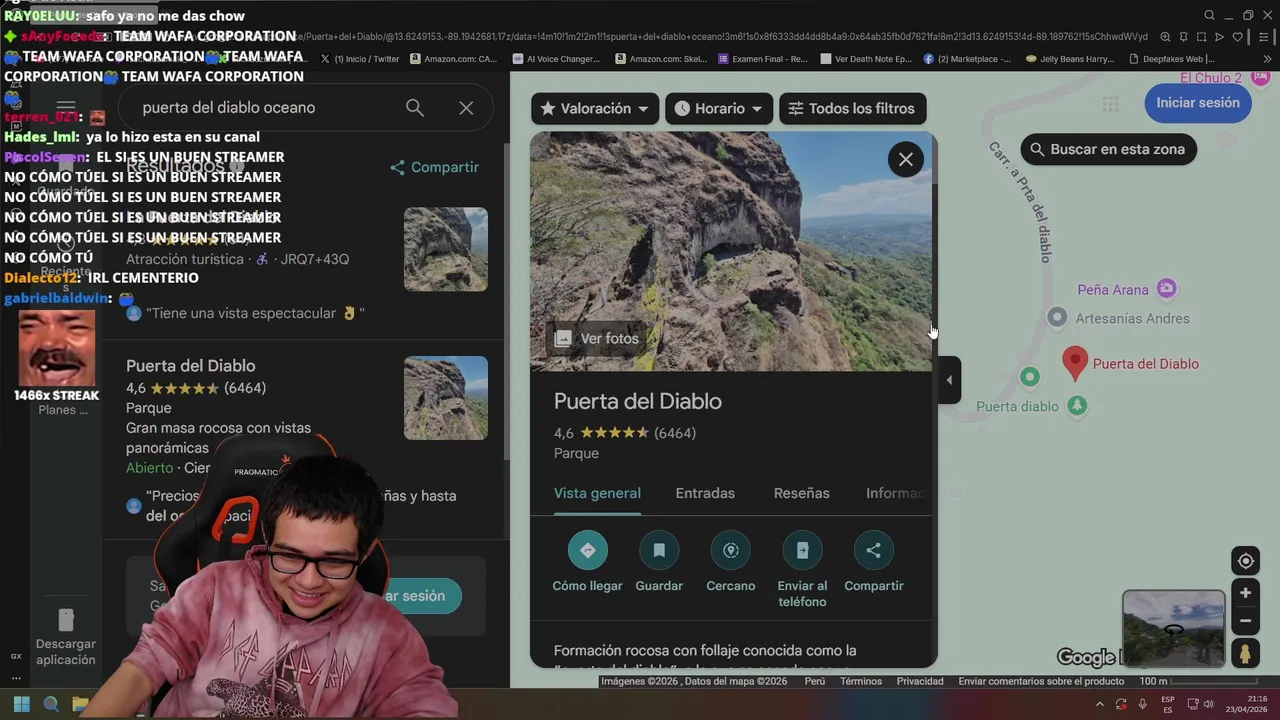
Task: Open the Jelly Beans Harry bookmark
Action: coord(1070,59)
